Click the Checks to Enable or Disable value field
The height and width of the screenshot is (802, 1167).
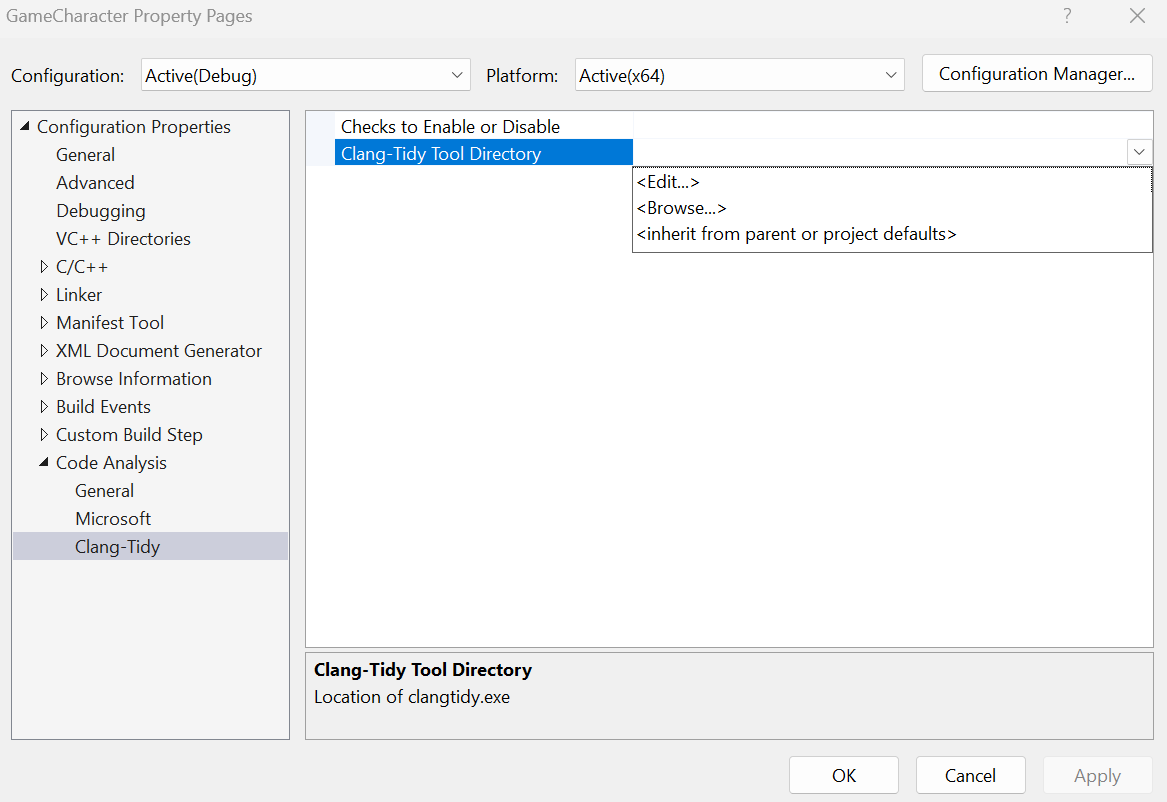(x=892, y=126)
